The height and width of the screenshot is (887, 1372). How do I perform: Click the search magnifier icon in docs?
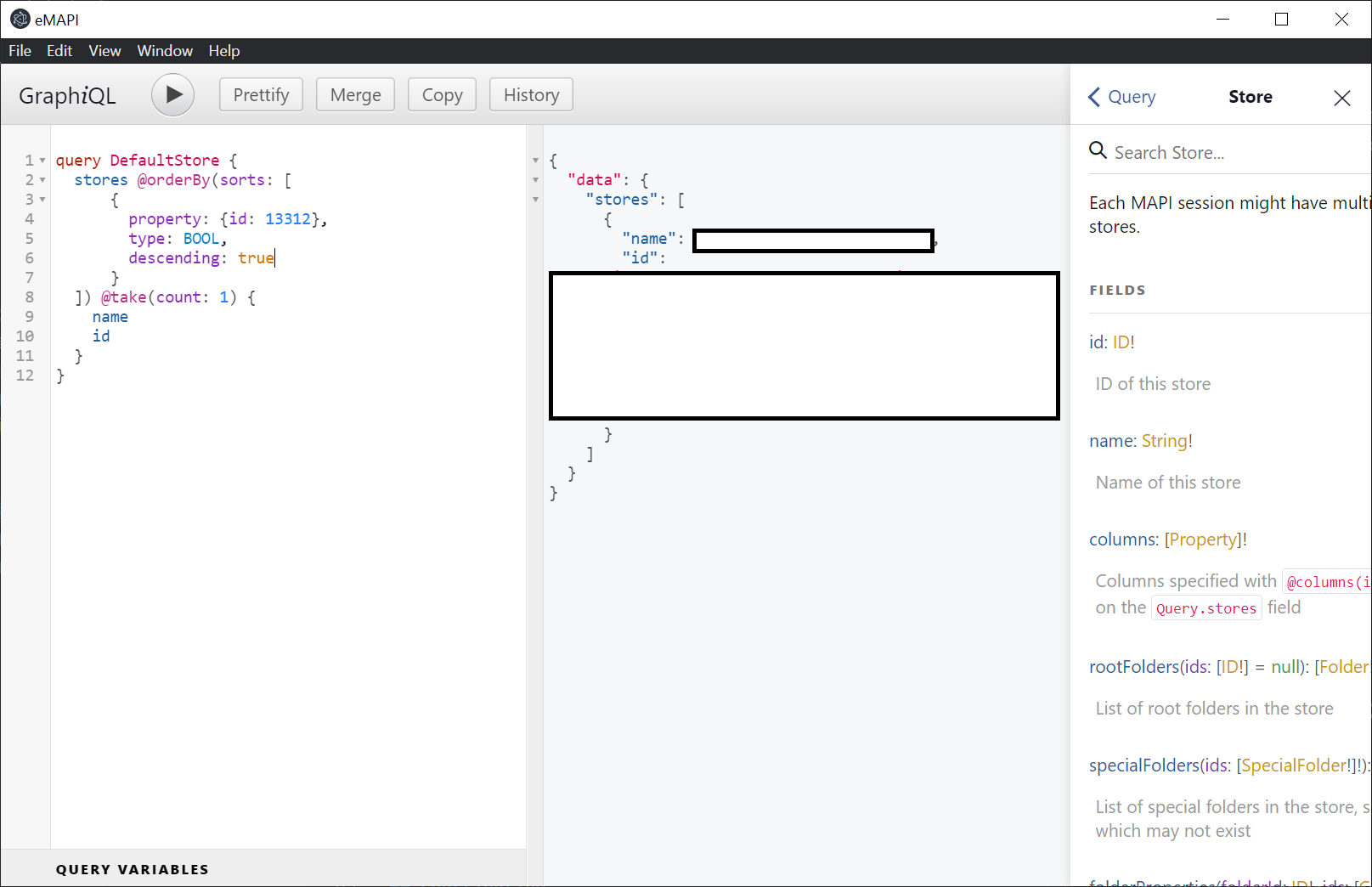tap(1098, 150)
